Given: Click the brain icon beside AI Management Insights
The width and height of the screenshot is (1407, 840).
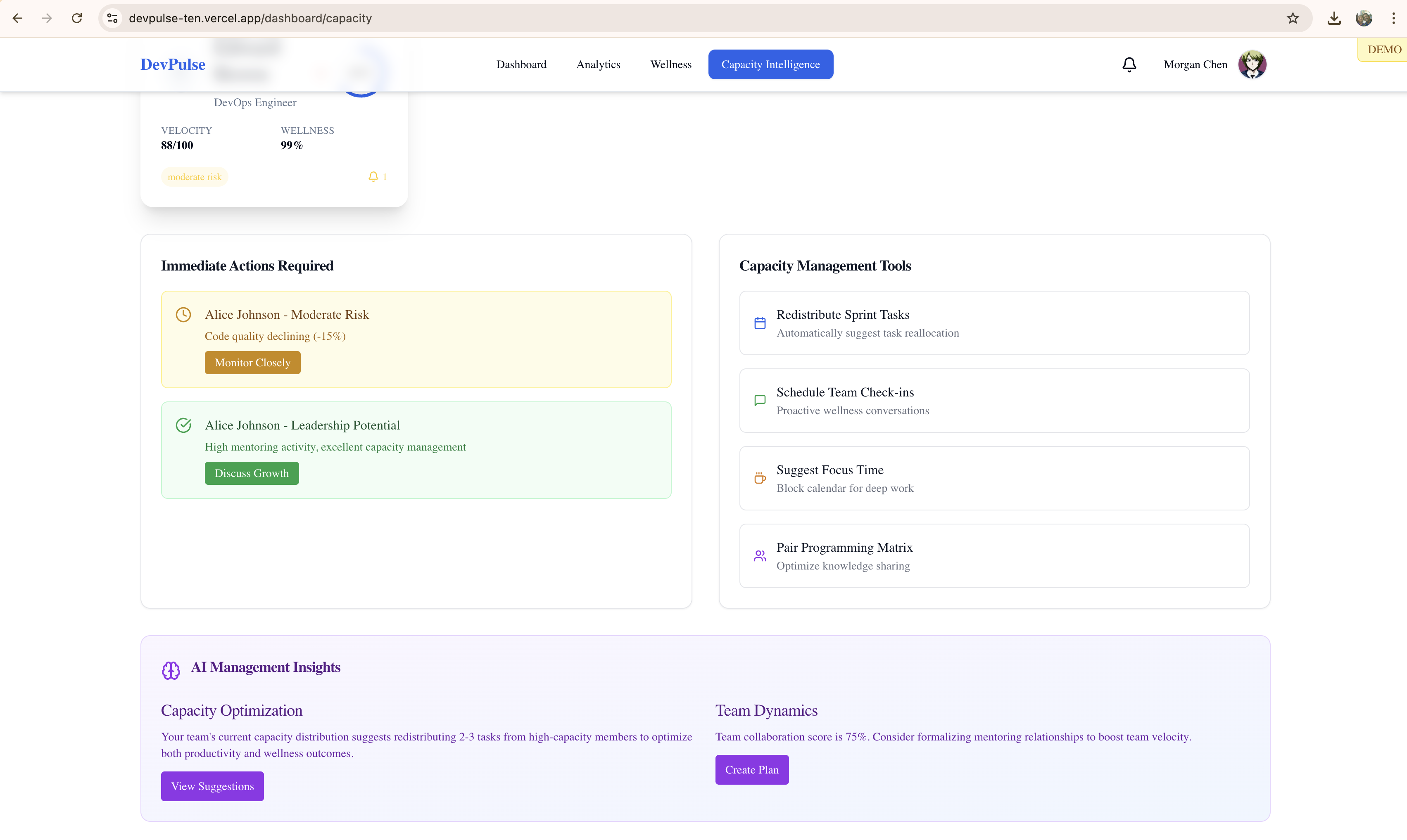Looking at the screenshot, I should point(171,670).
